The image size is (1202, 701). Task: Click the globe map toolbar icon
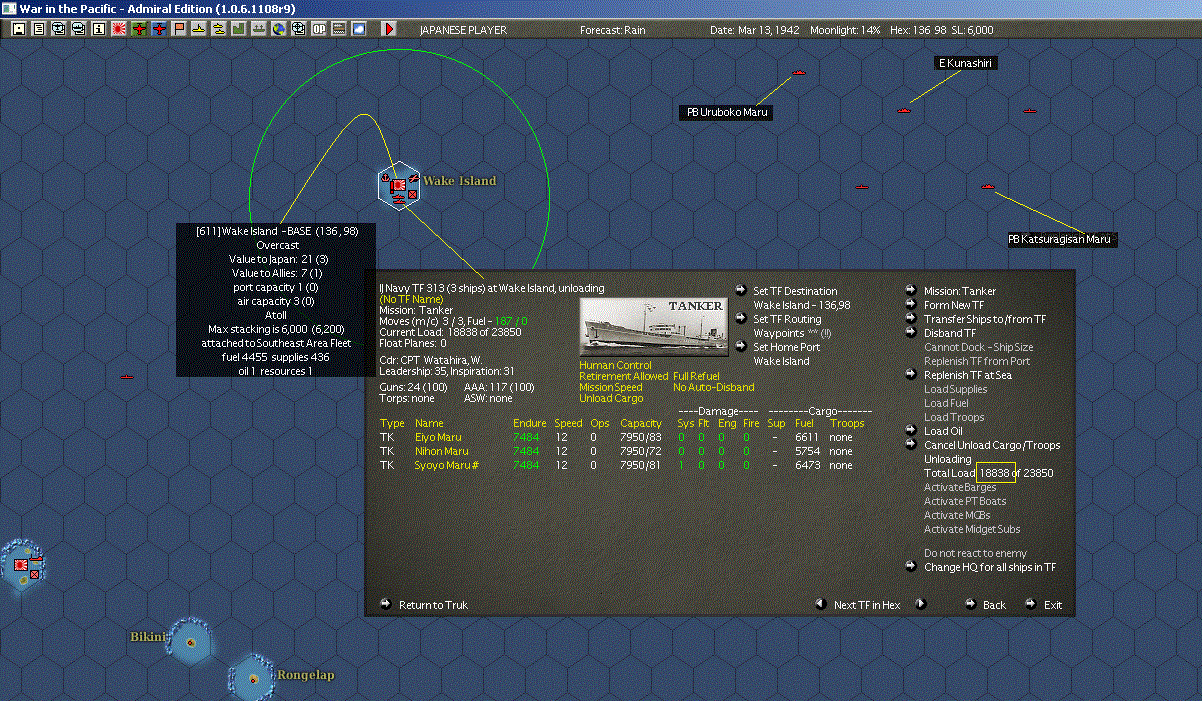[x=279, y=30]
